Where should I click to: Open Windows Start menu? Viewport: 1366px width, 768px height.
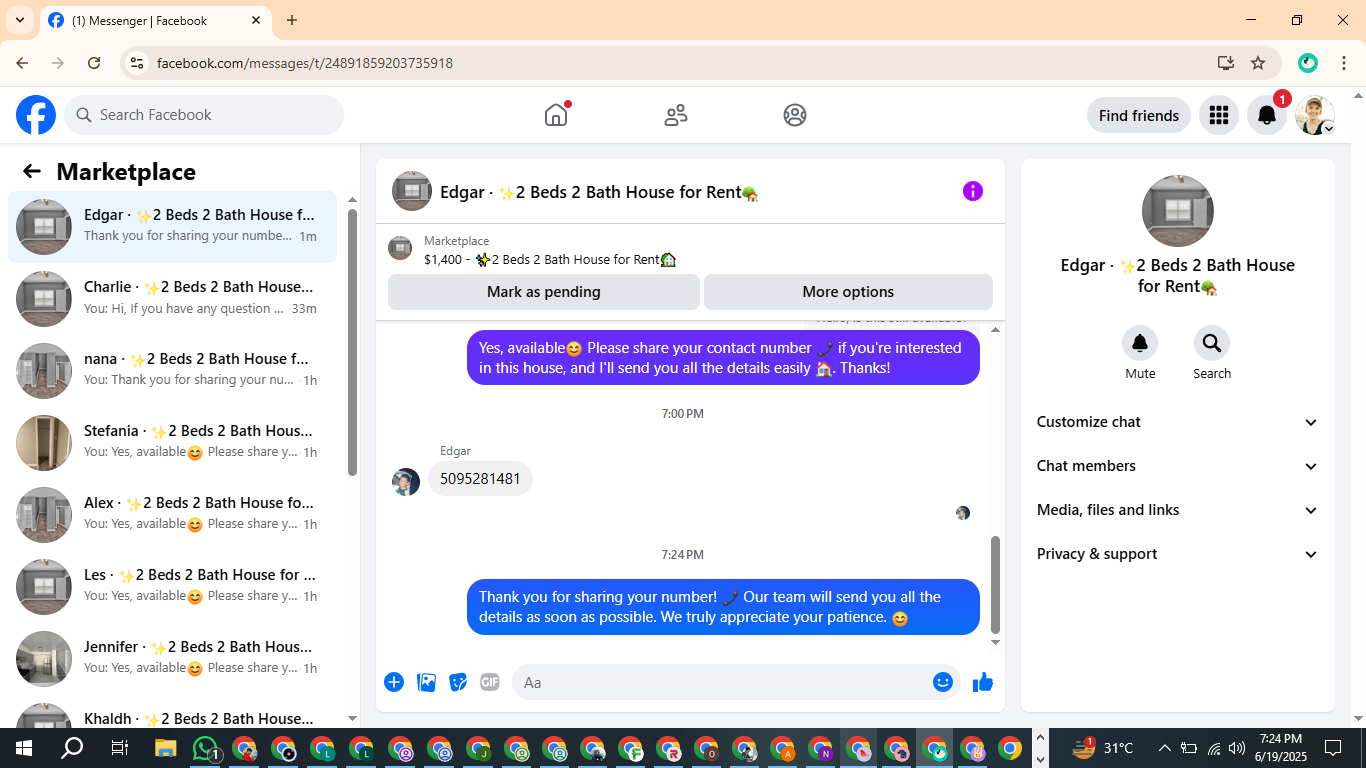[23, 748]
